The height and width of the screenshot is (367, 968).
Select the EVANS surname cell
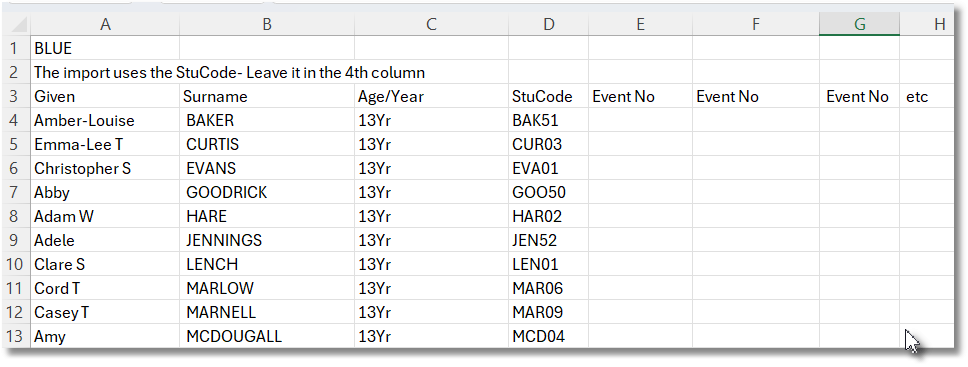tap(267, 168)
